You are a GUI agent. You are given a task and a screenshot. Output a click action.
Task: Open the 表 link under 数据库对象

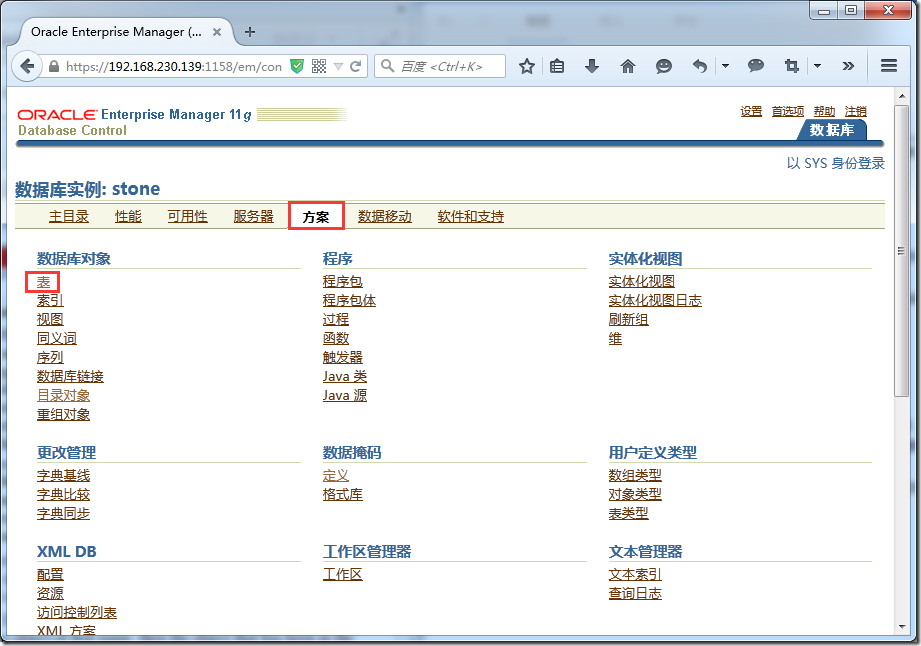click(x=43, y=282)
